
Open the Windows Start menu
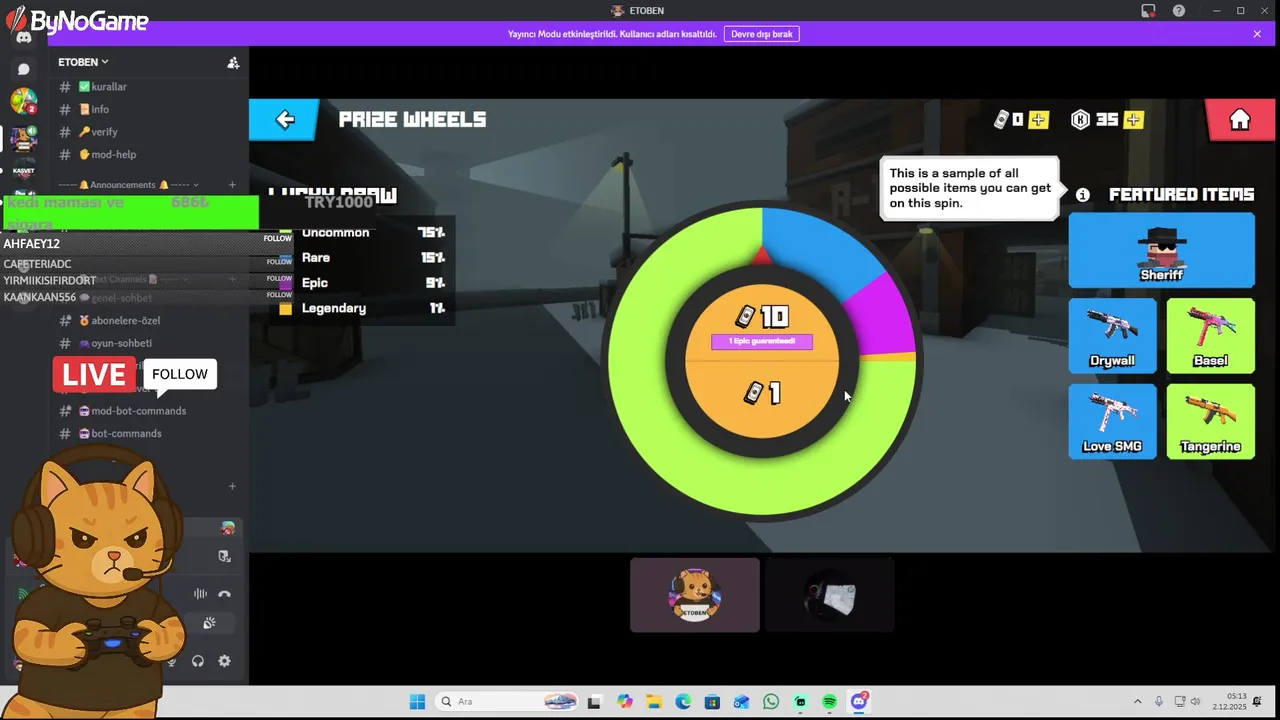click(417, 702)
